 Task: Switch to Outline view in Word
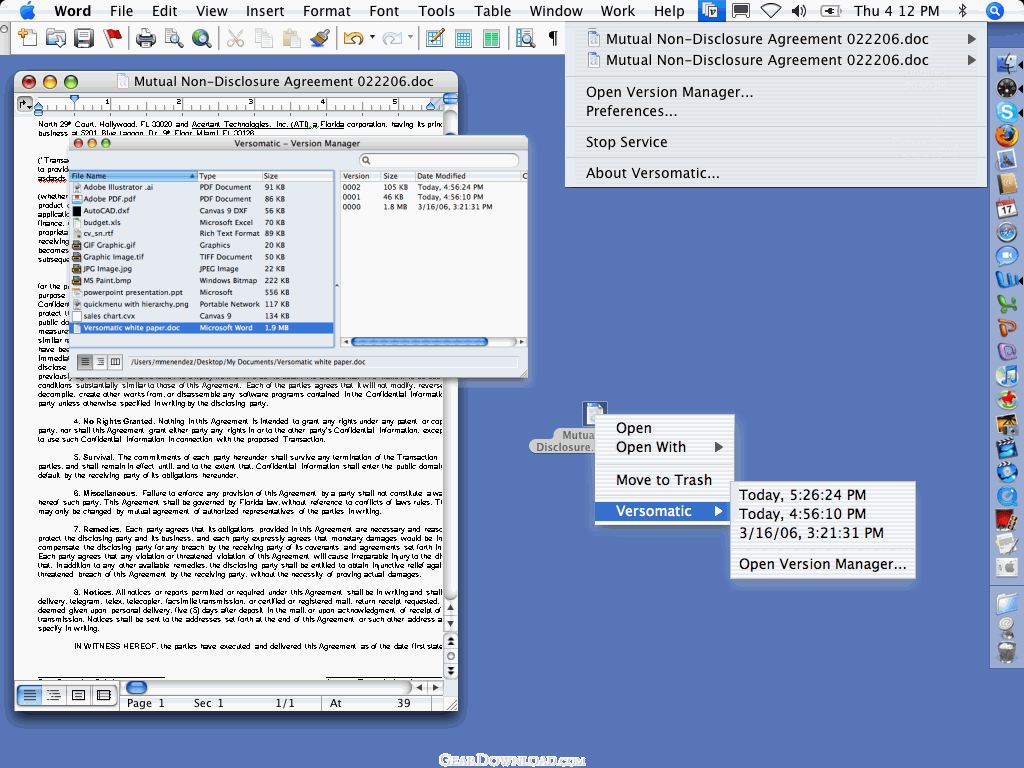pyautogui.click(x=54, y=695)
